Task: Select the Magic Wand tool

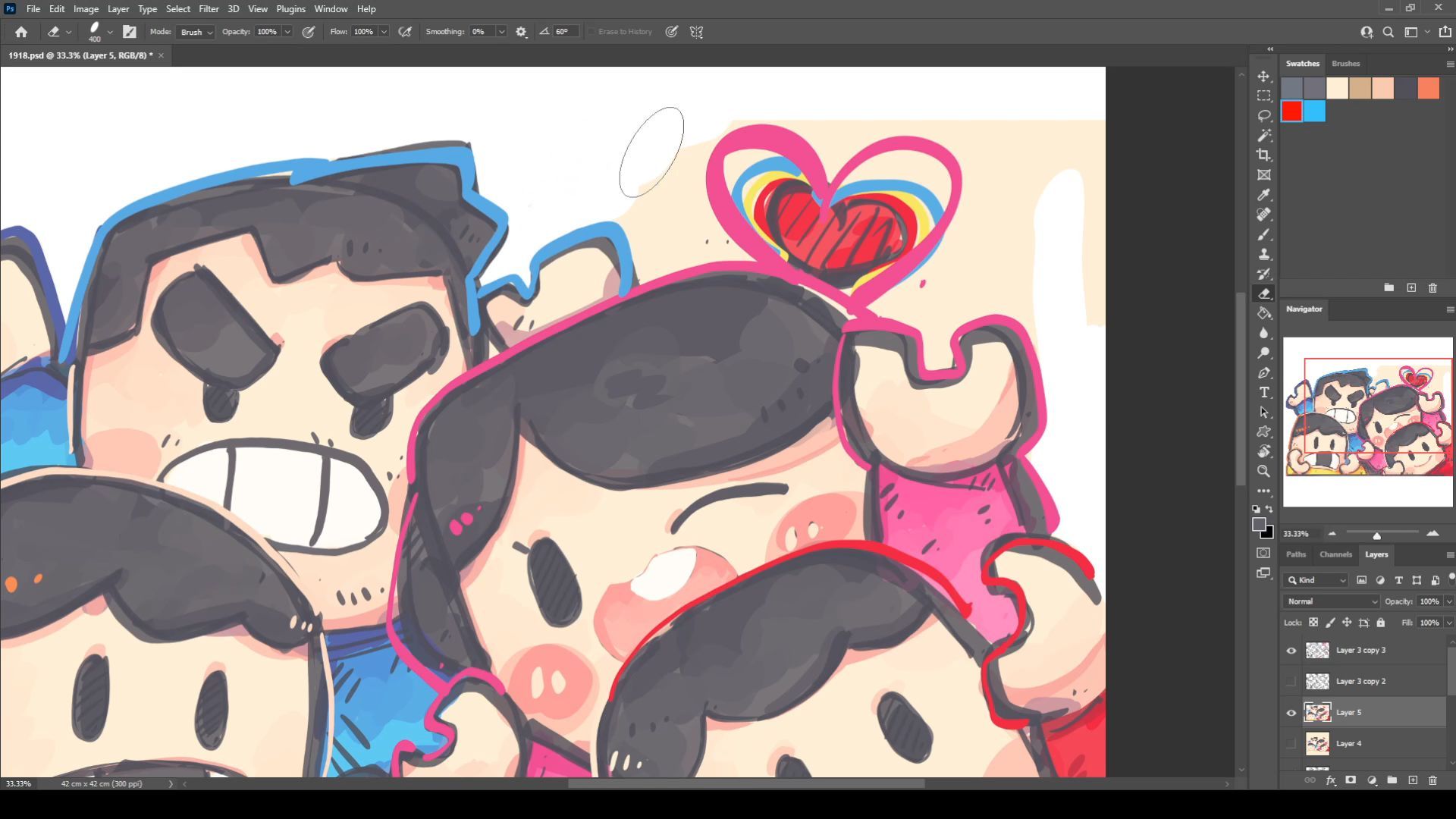Action: (1264, 136)
